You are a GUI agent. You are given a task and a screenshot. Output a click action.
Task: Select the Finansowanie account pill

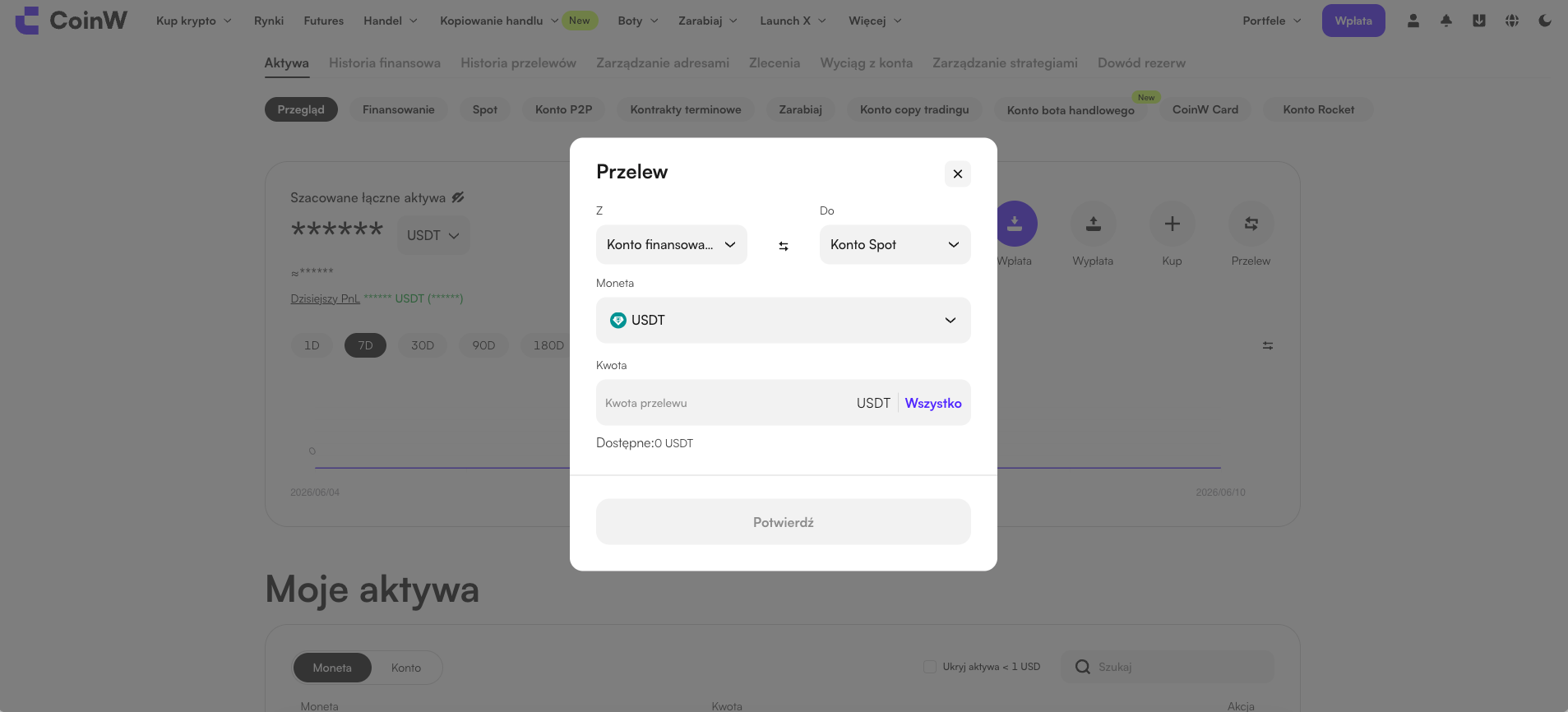[x=399, y=109]
